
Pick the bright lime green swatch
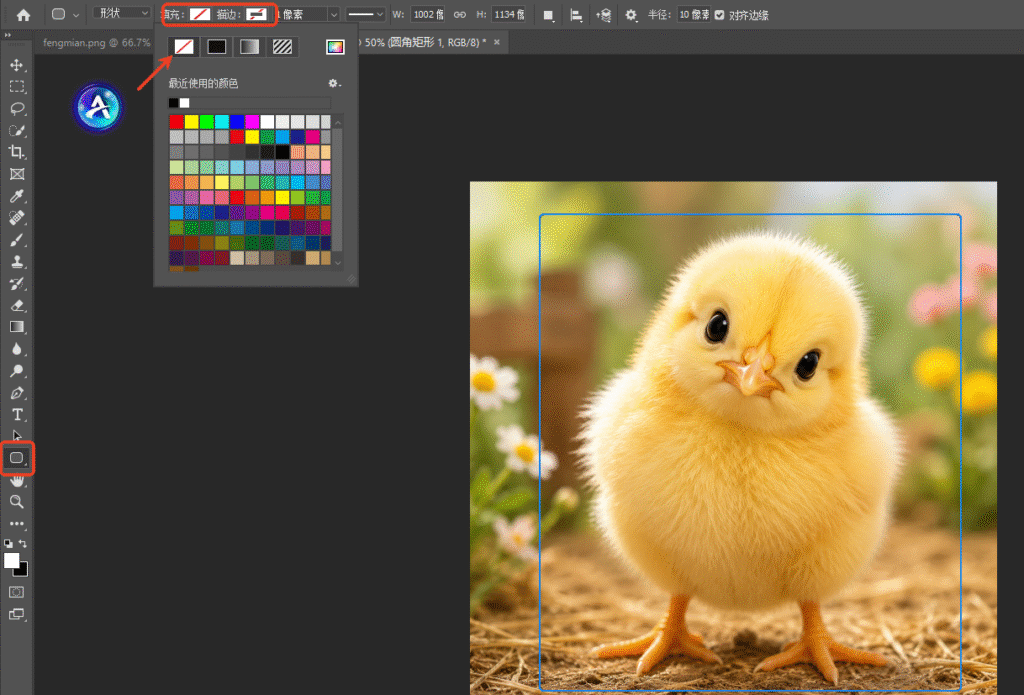click(x=207, y=121)
